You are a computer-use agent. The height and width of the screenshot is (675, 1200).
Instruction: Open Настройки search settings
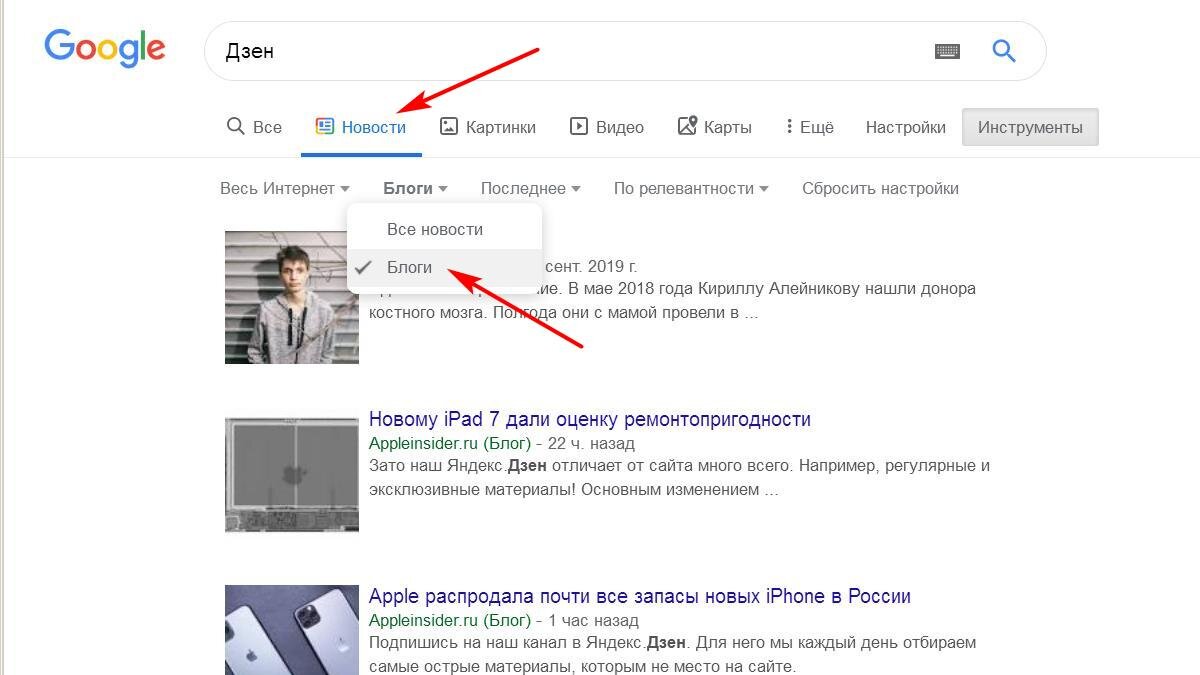tap(905, 127)
